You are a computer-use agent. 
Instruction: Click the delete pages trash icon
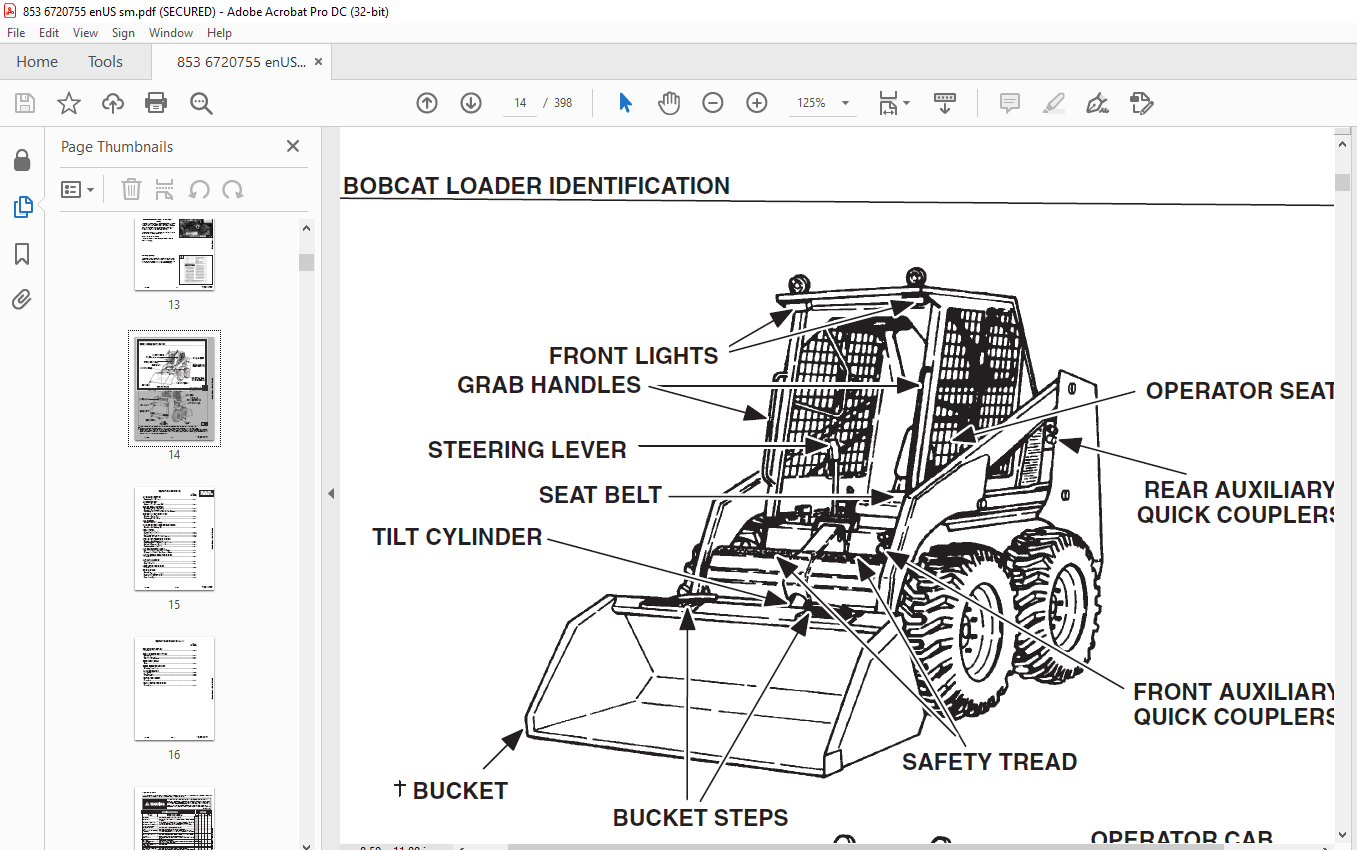click(131, 189)
